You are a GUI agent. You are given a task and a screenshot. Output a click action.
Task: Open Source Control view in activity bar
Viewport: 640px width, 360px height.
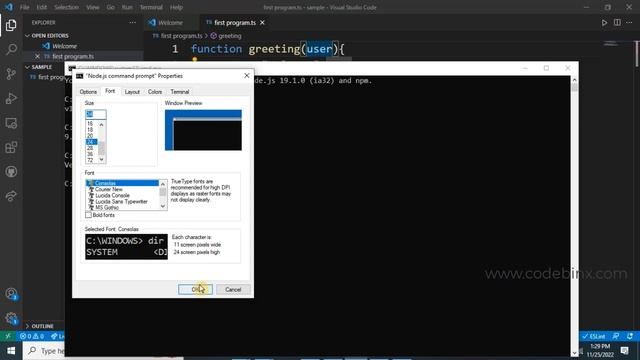click(11, 74)
